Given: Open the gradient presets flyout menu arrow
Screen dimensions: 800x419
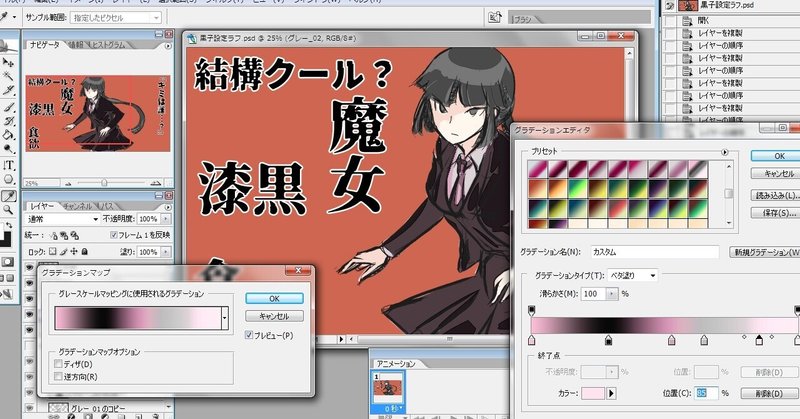Looking at the screenshot, I should pyautogui.click(x=724, y=152).
